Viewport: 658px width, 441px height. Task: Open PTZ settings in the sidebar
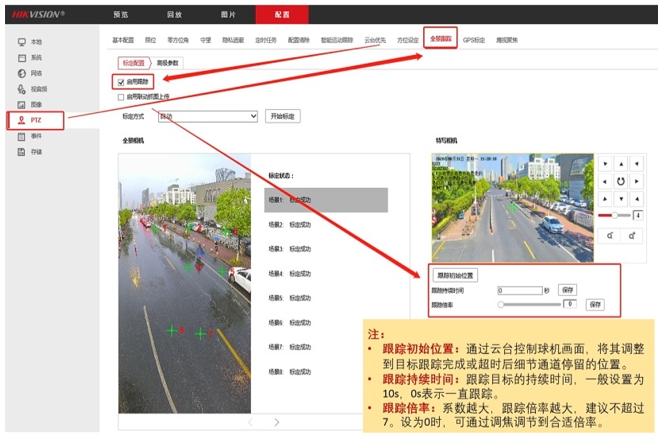click(x=35, y=120)
